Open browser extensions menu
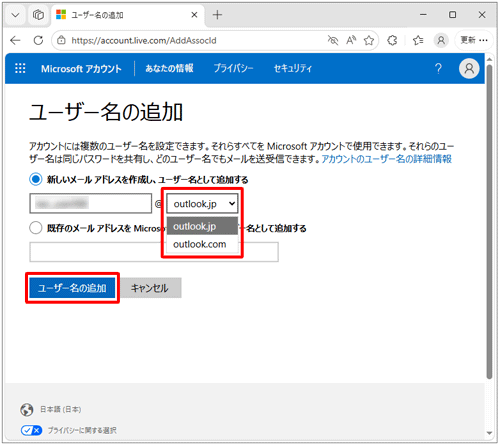This screenshot has width=500, height=447. click(392, 41)
